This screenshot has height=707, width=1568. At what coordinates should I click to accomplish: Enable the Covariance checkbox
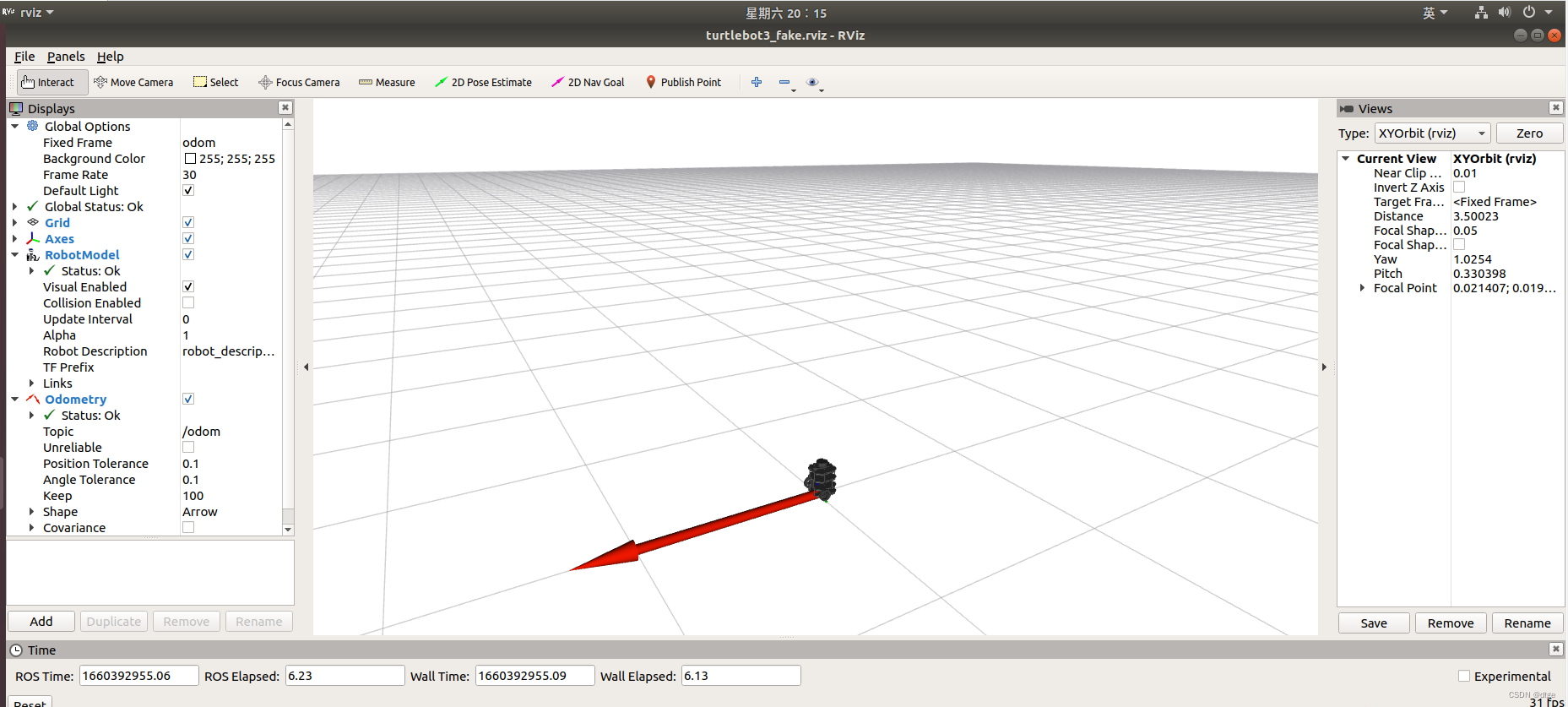point(188,527)
